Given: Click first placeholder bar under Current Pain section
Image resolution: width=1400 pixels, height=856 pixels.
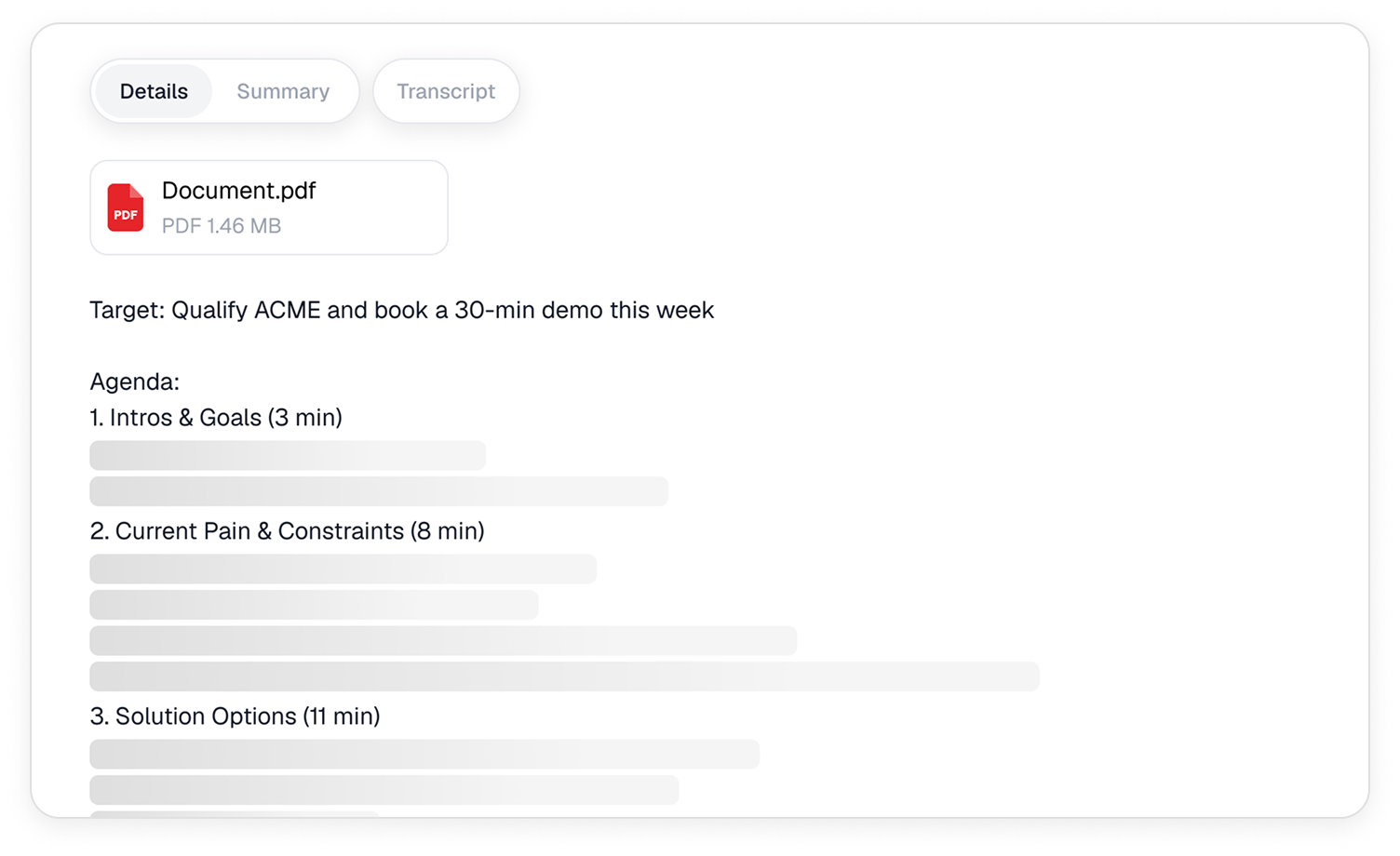Looking at the screenshot, I should (343, 568).
